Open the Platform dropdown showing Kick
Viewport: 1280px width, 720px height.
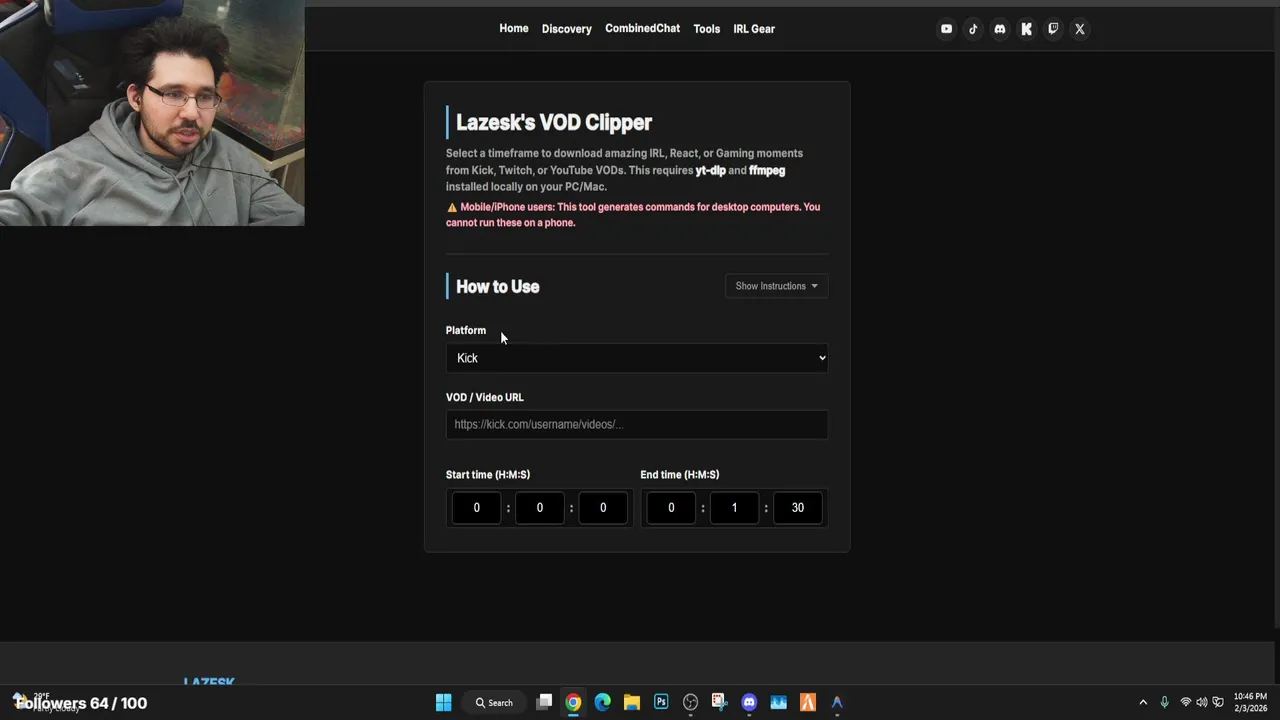click(x=637, y=358)
